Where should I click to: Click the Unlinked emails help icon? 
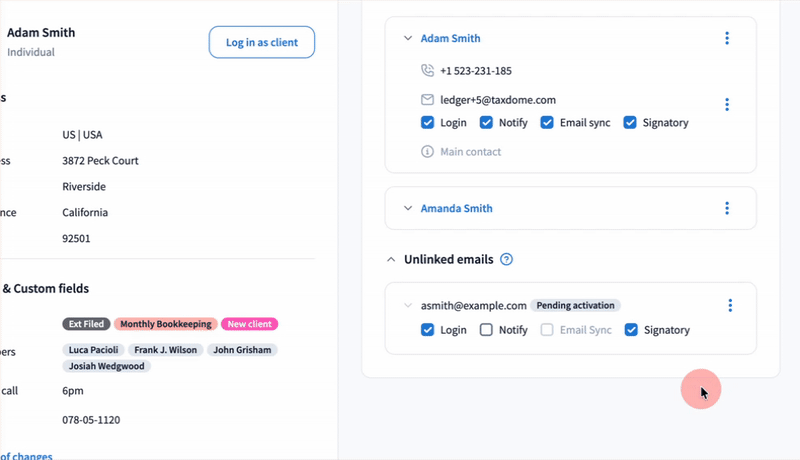[x=506, y=259]
